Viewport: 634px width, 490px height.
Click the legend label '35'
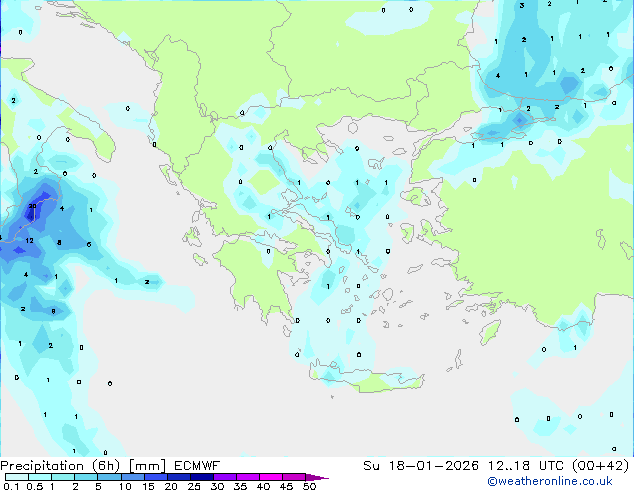pyautogui.click(x=241, y=486)
